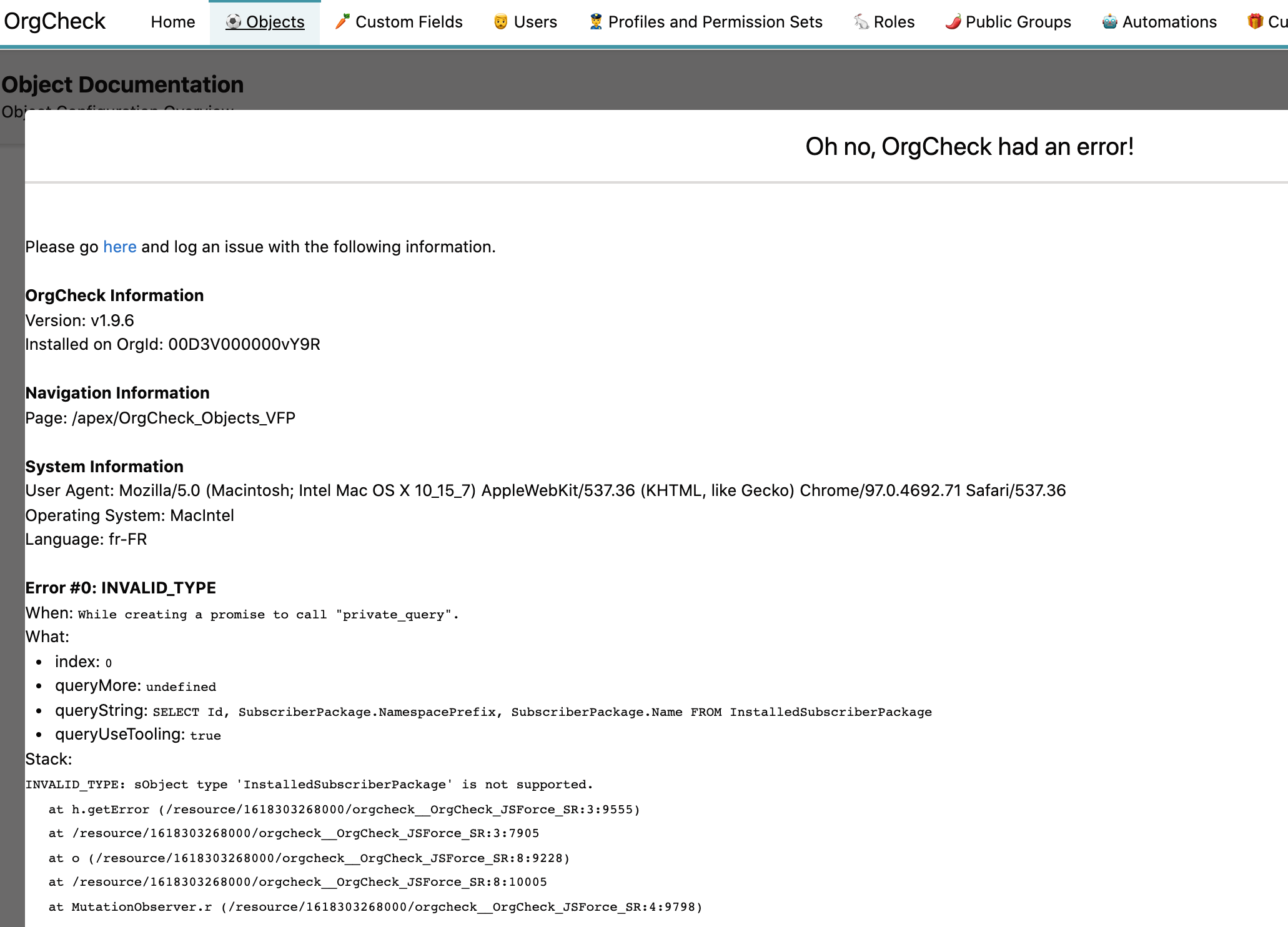Screen dimensions: 1288x927
Task: Open Users via the face icon
Action: (x=497, y=21)
